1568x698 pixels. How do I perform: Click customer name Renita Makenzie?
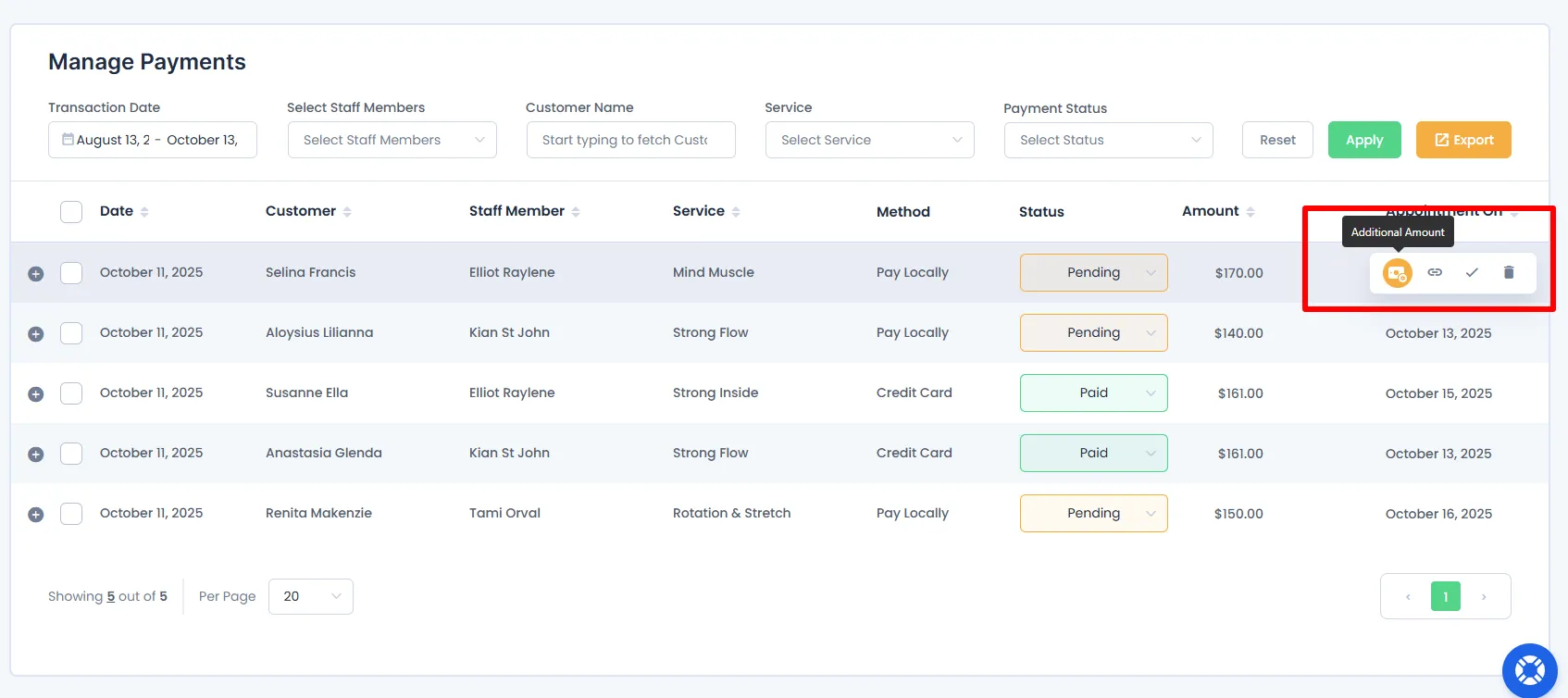(318, 513)
